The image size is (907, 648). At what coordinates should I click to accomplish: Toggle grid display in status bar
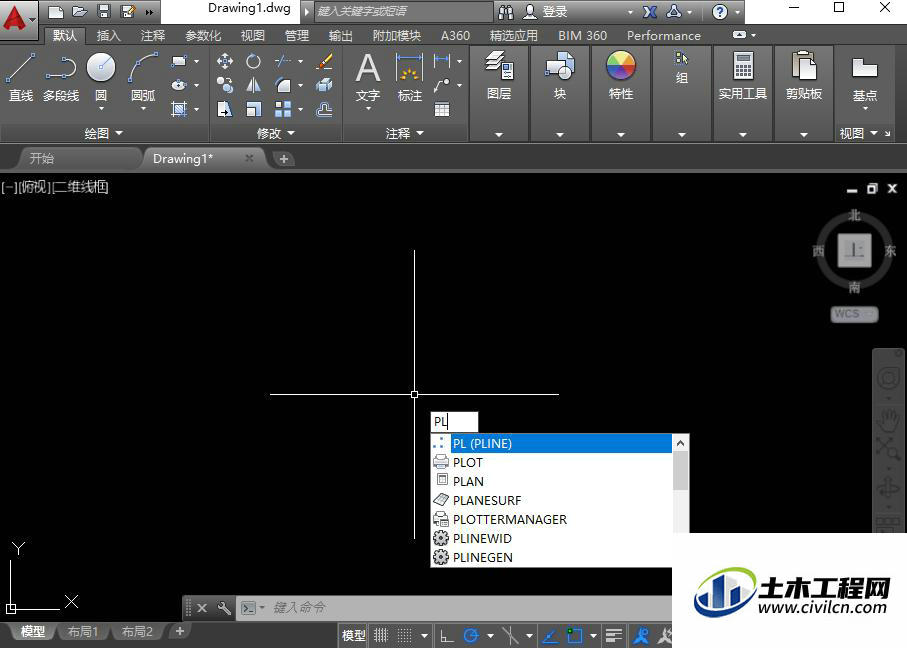(x=381, y=635)
